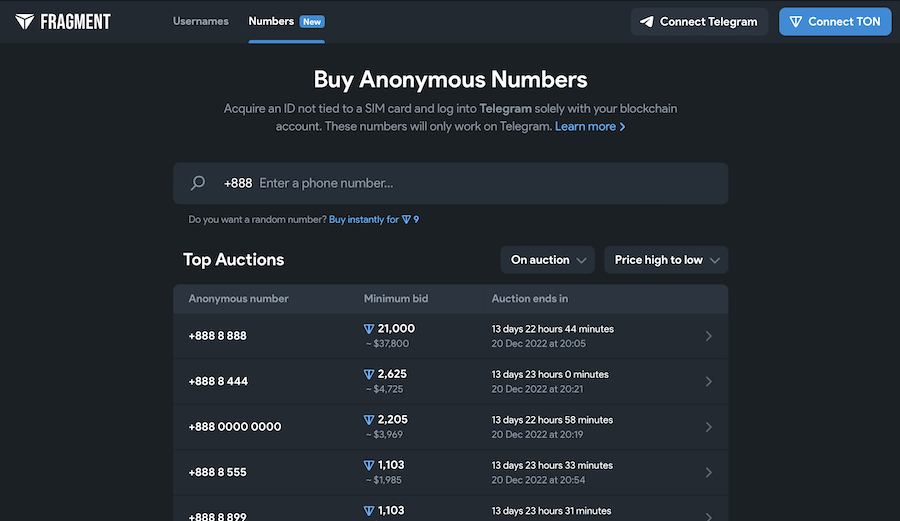Click the 20 Dec 2022 at 20:05 date
This screenshot has width=900, height=521.
point(538,344)
